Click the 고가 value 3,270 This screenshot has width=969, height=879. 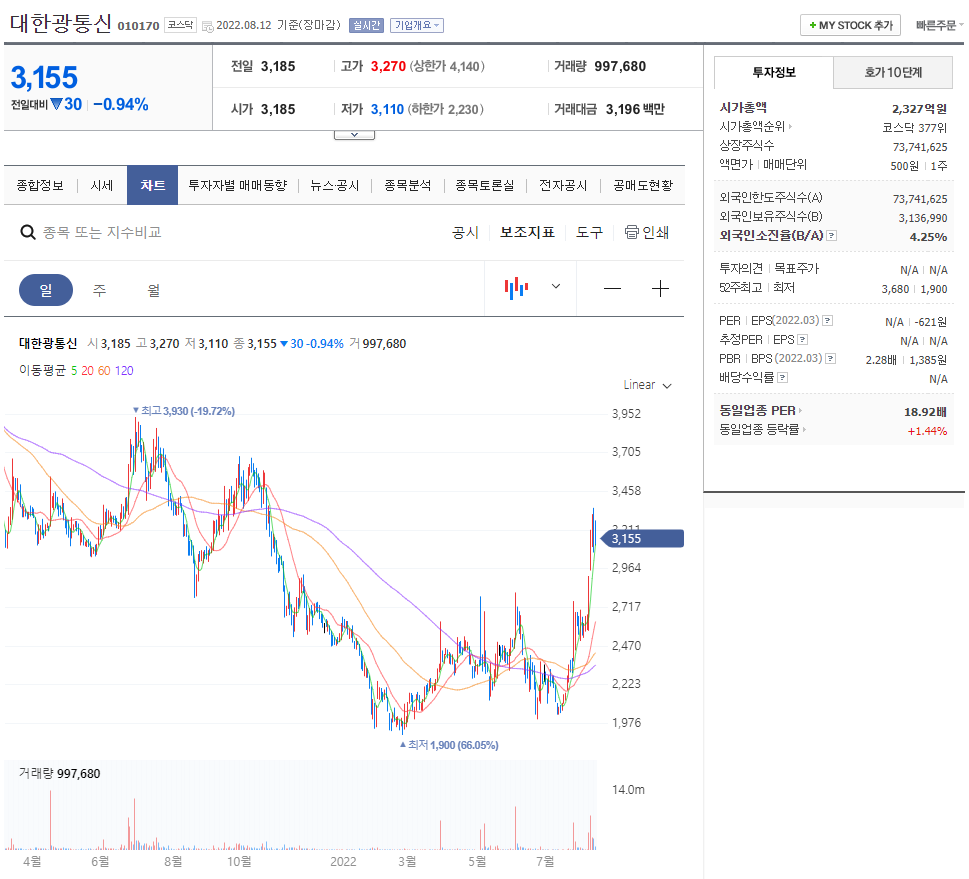pos(388,66)
